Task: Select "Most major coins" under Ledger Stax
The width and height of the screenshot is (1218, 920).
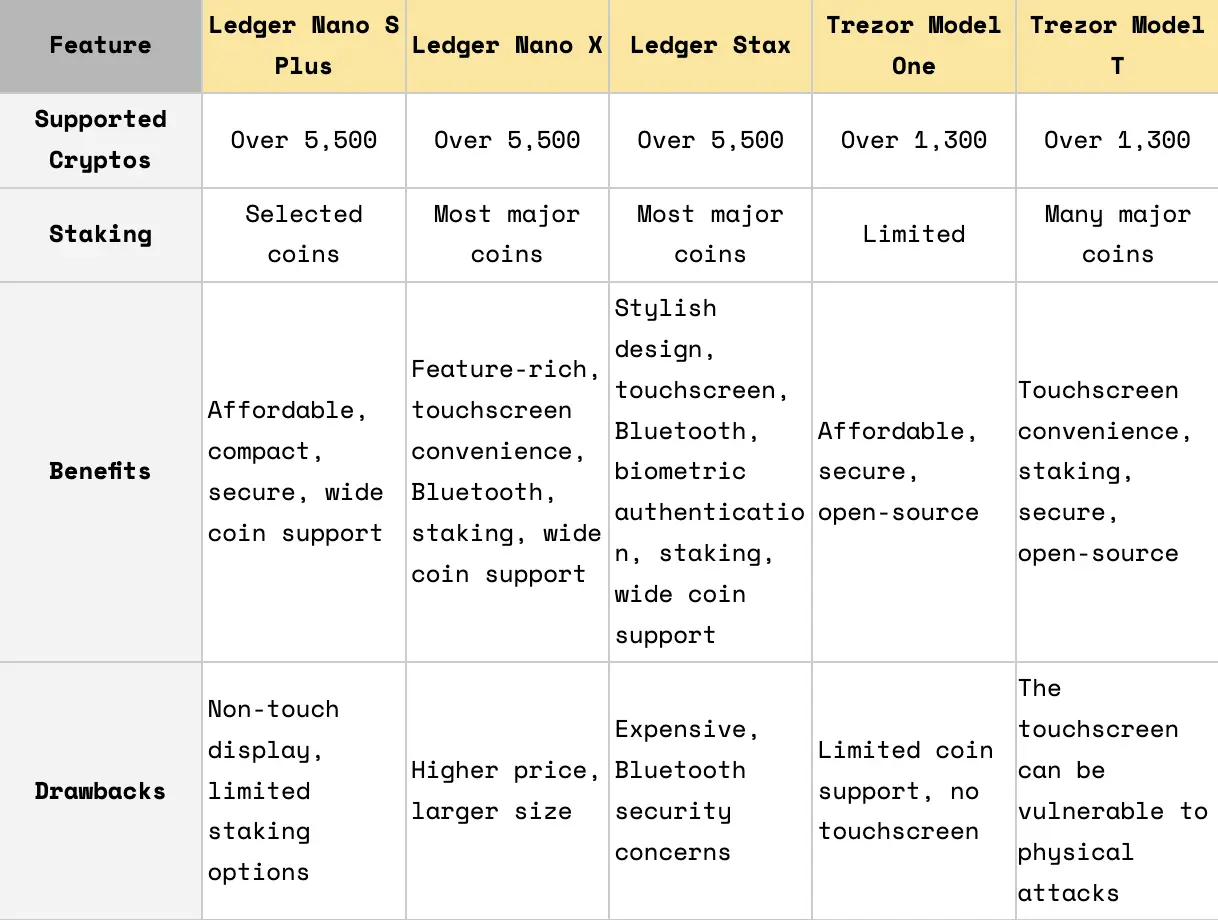Action: tap(710, 234)
